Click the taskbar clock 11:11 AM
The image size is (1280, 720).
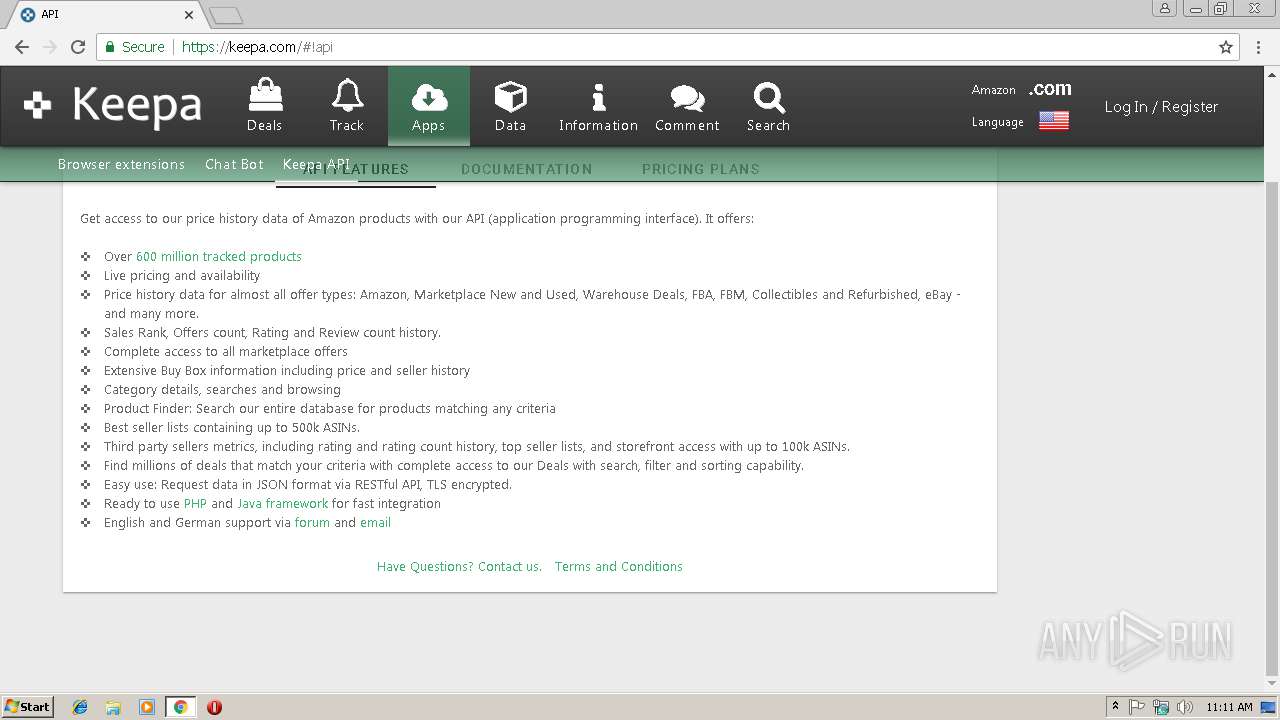click(1229, 707)
